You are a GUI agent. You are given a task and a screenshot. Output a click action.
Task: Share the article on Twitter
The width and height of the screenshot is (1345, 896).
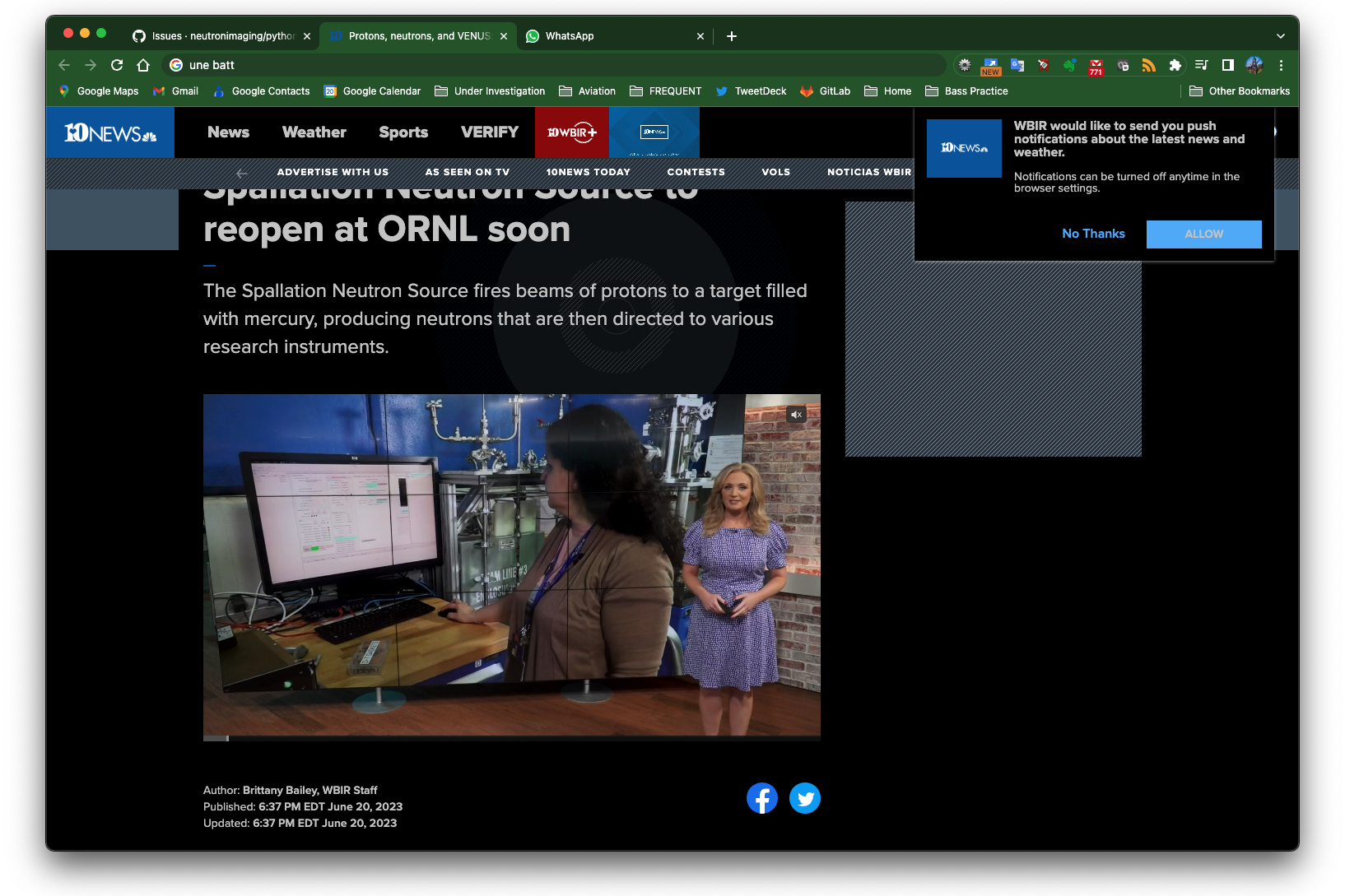point(804,798)
